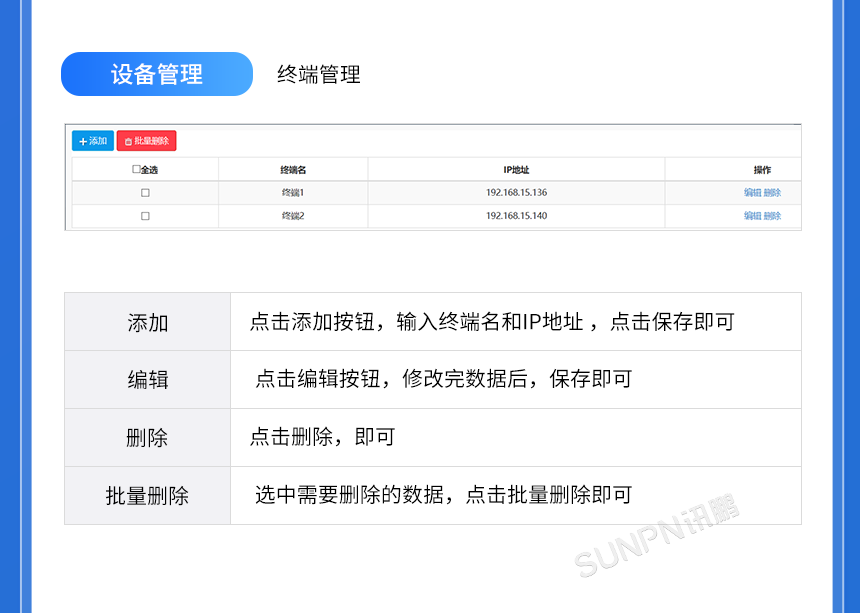Viewport: 860px width, 613px height.
Task: Click the 终端1 name cell
Action: (293, 192)
